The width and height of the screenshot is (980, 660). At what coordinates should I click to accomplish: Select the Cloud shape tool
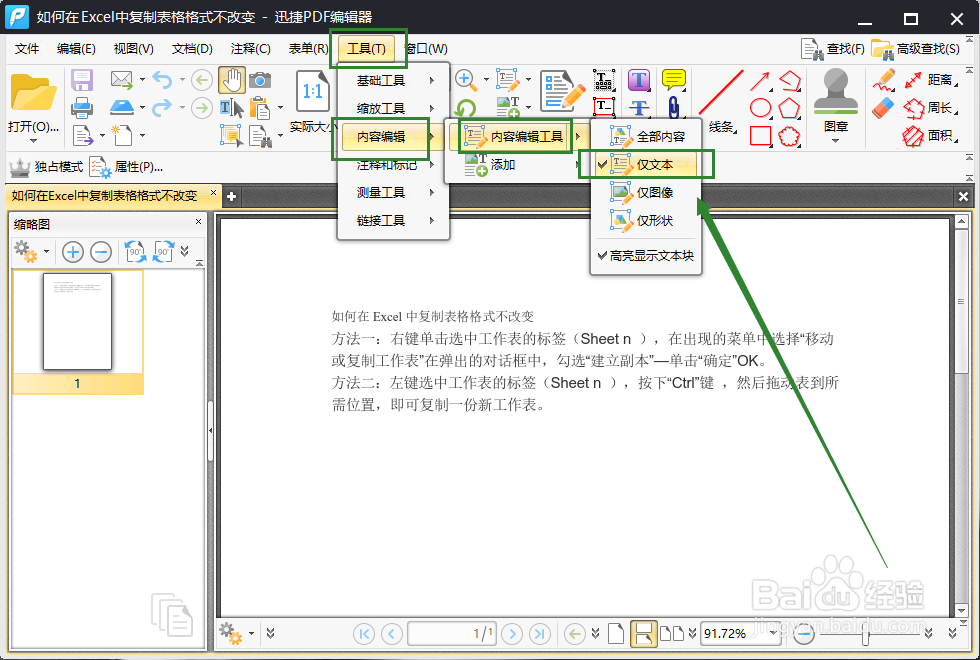pyautogui.click(x=789, y=136)
